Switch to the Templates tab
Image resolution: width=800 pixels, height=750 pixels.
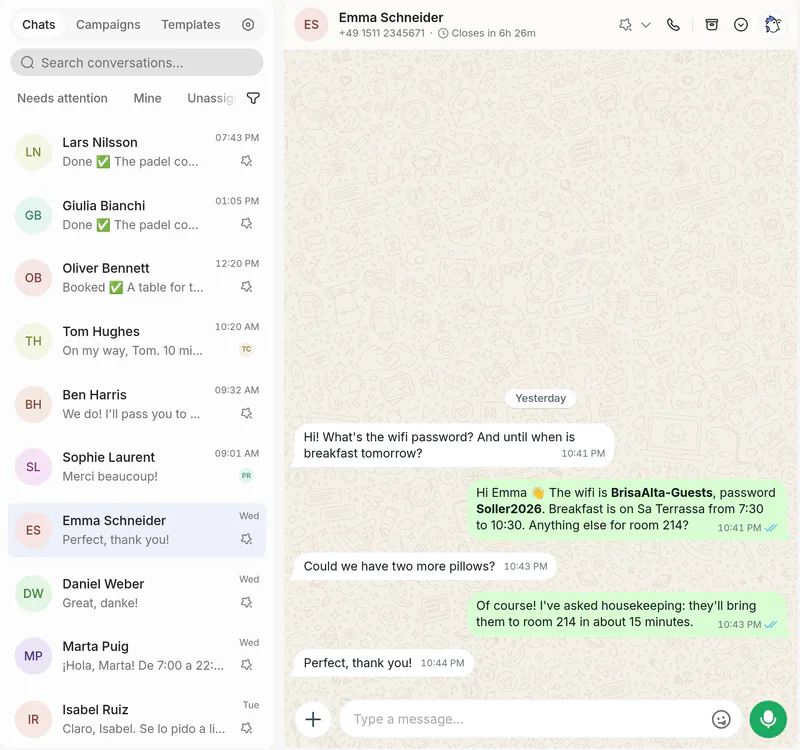(x=191, y=24)
